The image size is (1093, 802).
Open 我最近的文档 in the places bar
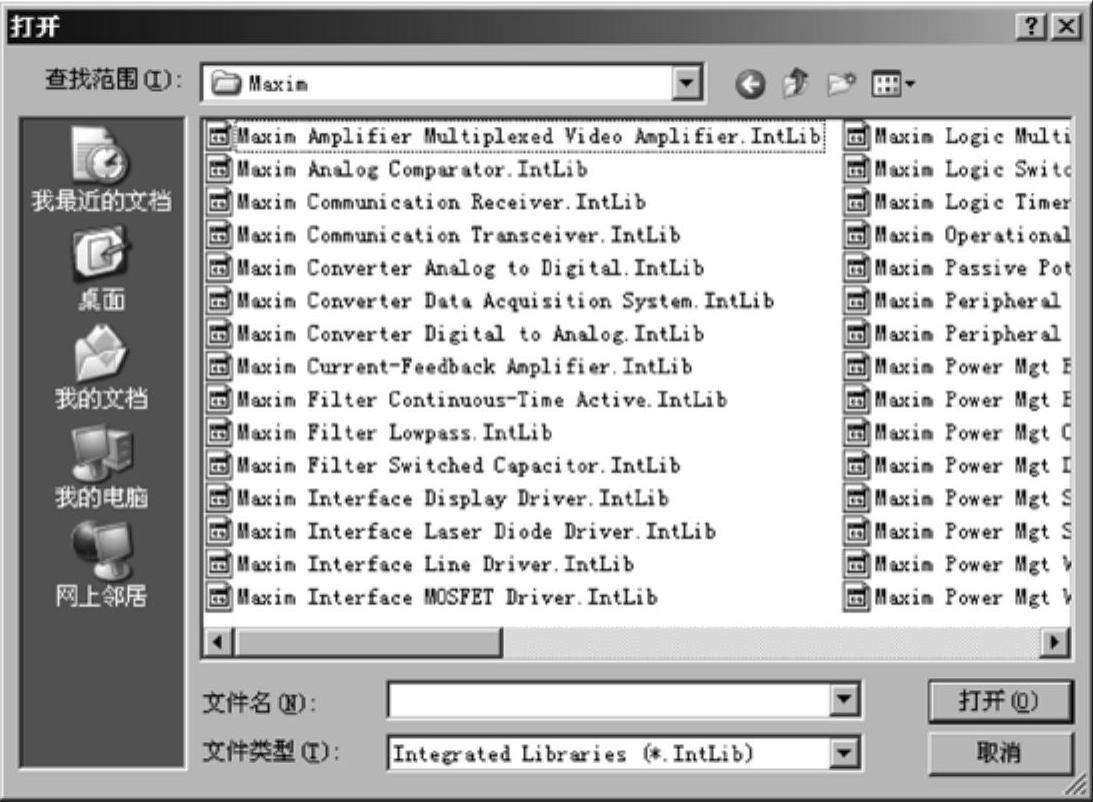(101, 169)
